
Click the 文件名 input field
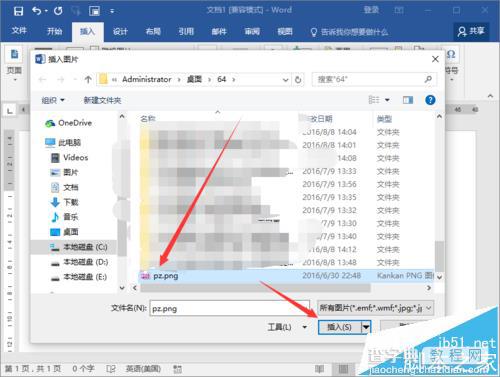[230, 308]
